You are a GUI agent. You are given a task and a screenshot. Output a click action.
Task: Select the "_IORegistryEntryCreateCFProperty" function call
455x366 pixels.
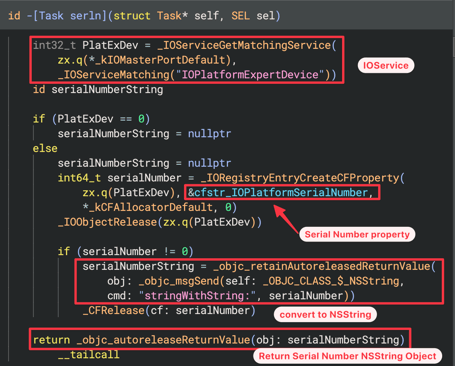click(300, 178)
